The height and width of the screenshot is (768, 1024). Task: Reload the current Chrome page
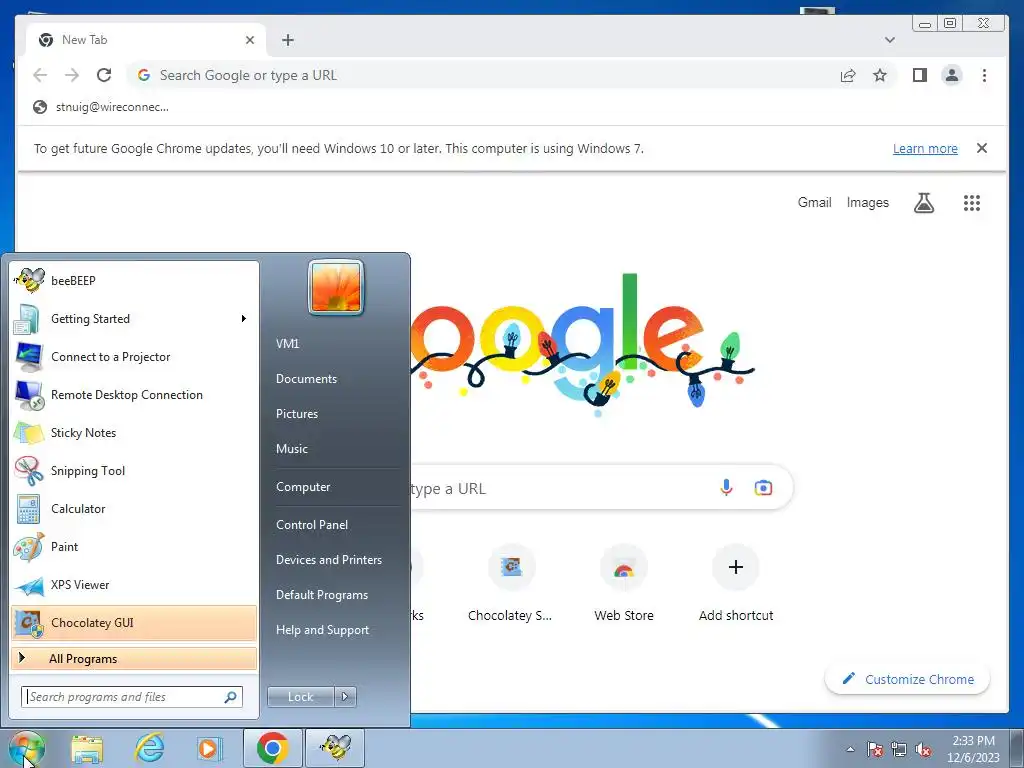coord(104,75)
